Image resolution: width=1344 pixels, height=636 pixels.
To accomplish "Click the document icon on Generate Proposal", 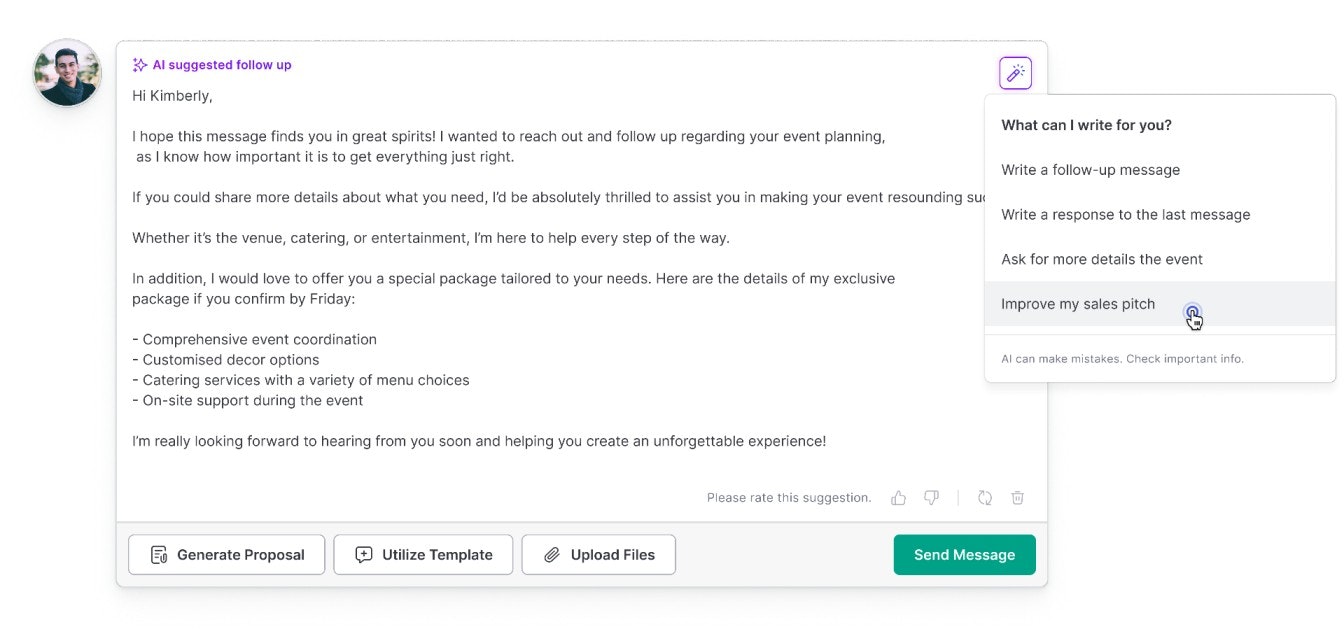I will pos(157,554).
